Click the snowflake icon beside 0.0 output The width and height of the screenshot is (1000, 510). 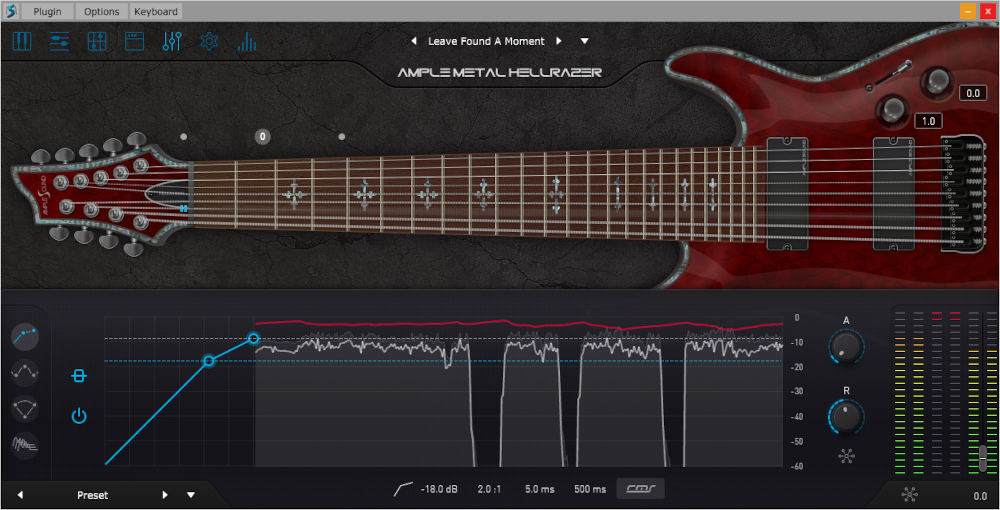coord(910,495)
